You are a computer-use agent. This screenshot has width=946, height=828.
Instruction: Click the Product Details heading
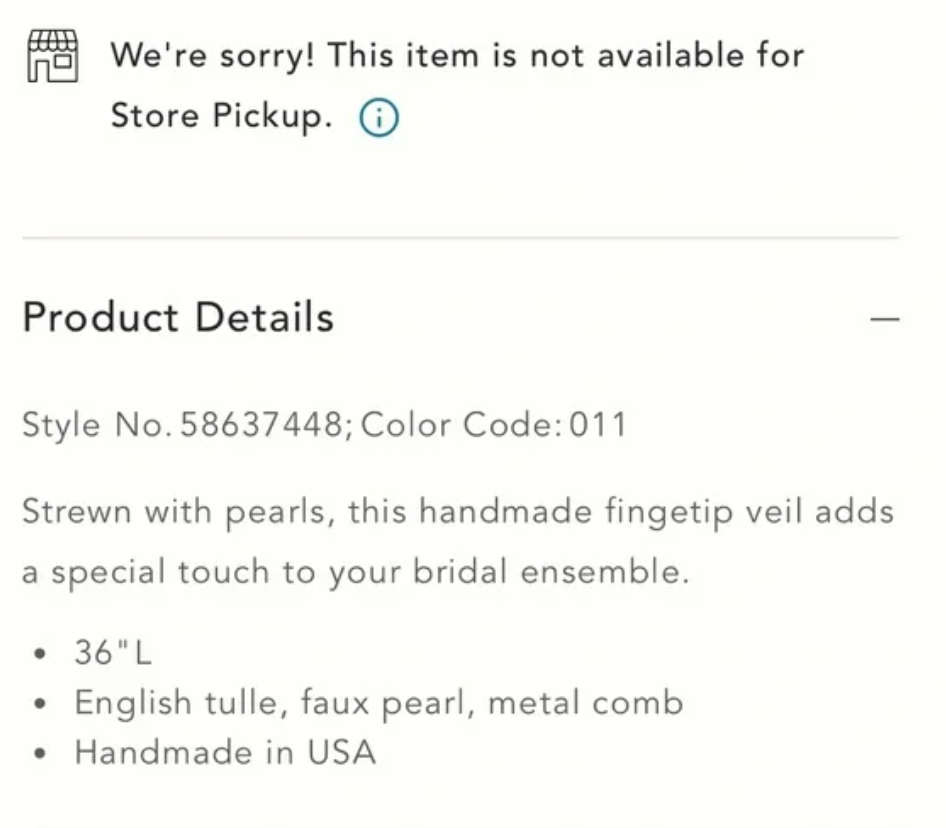[178, 317]
